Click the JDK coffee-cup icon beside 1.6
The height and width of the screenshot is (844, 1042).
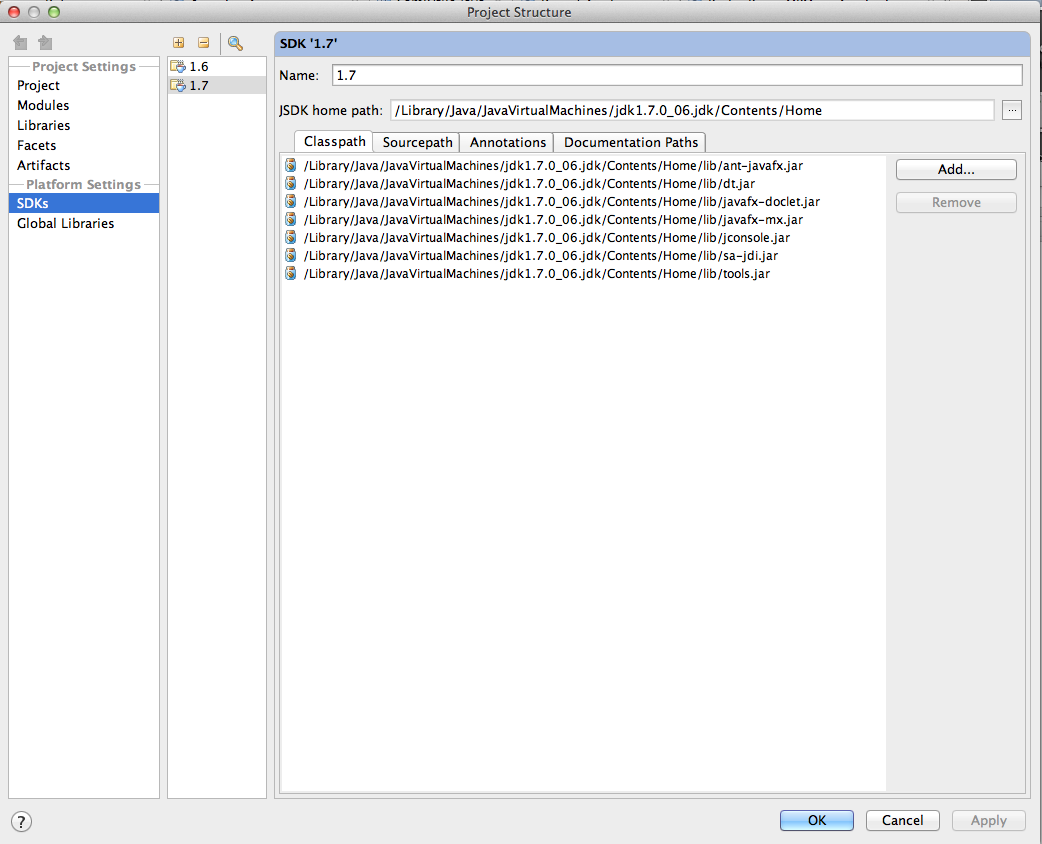[178, 66]
